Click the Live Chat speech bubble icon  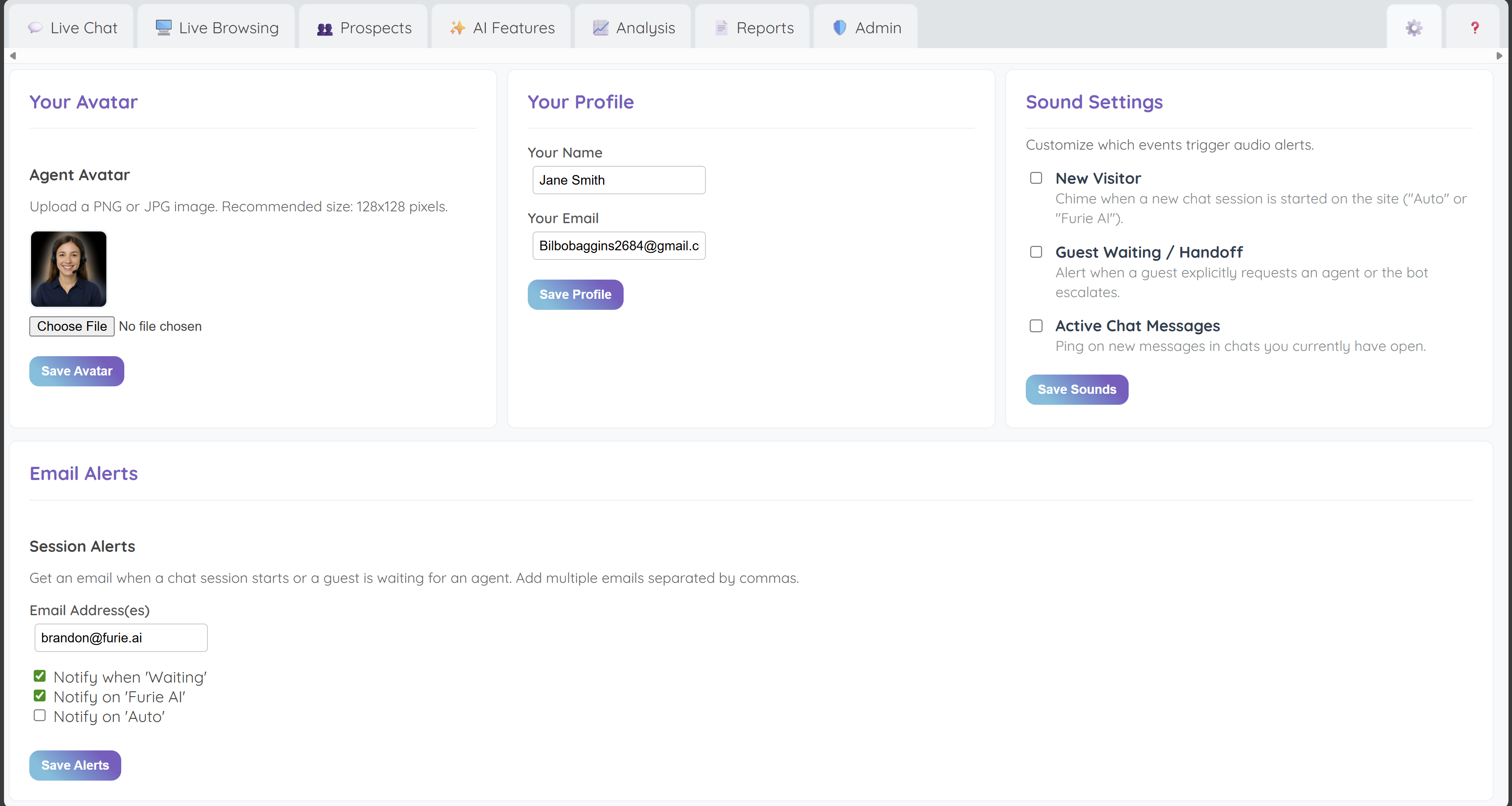coord(35,28)
